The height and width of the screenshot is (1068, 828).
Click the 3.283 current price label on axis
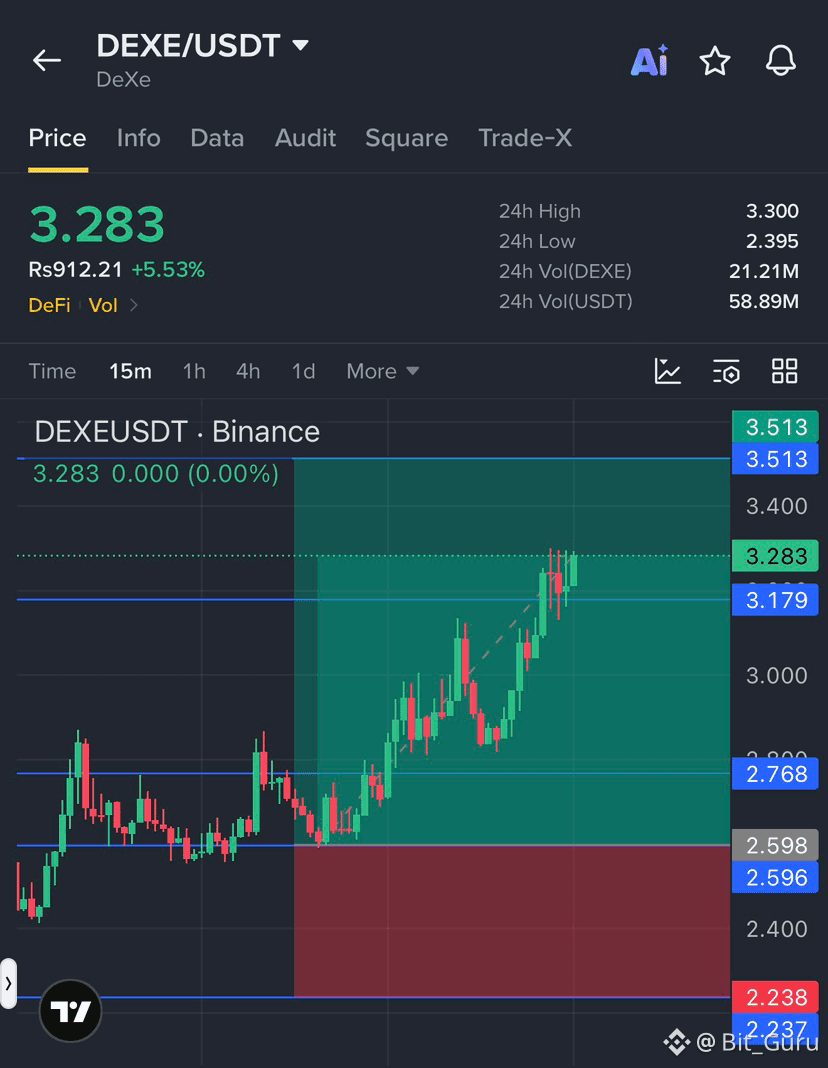click(x=776, y=556)
